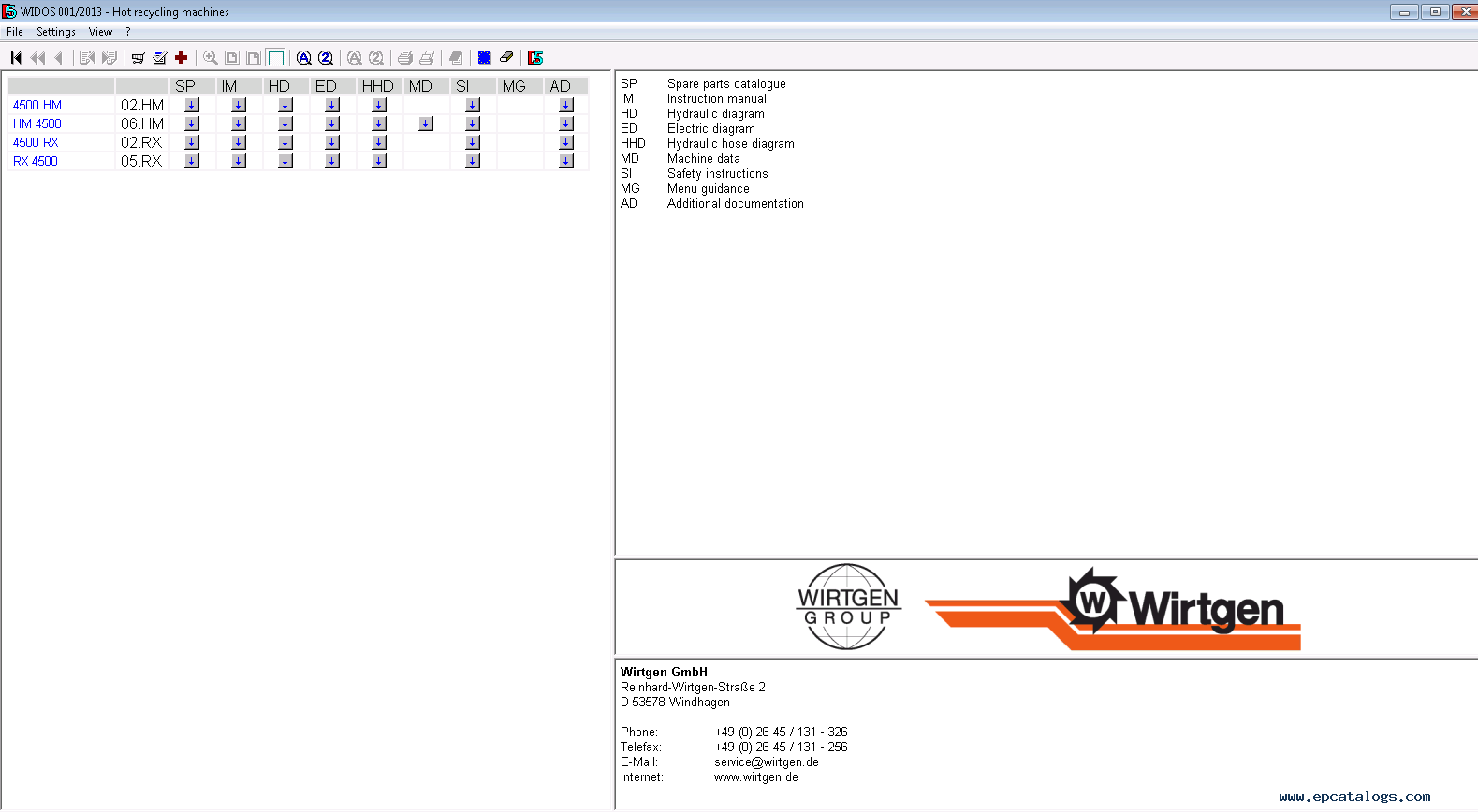Open electric diagram for 4500 RX

pyautogui.click(x=332, y=142)
